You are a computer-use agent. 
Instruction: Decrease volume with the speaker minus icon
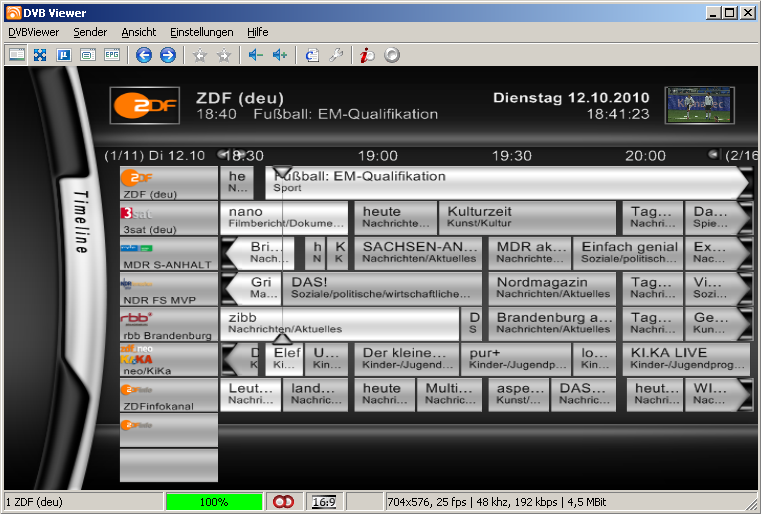point(255,55)
